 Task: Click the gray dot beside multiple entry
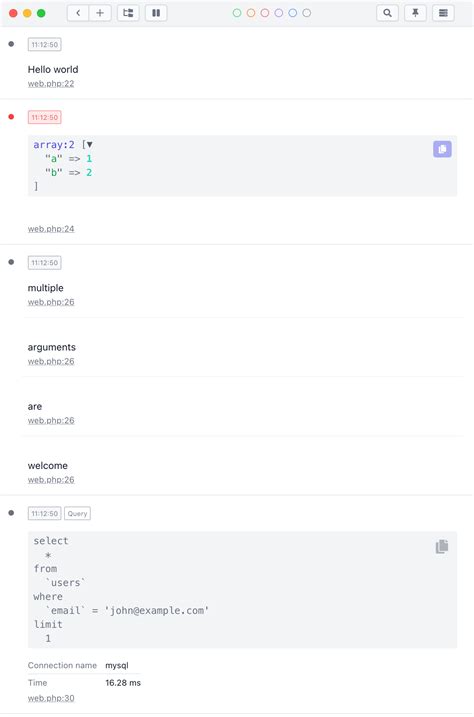coord(11,262)
